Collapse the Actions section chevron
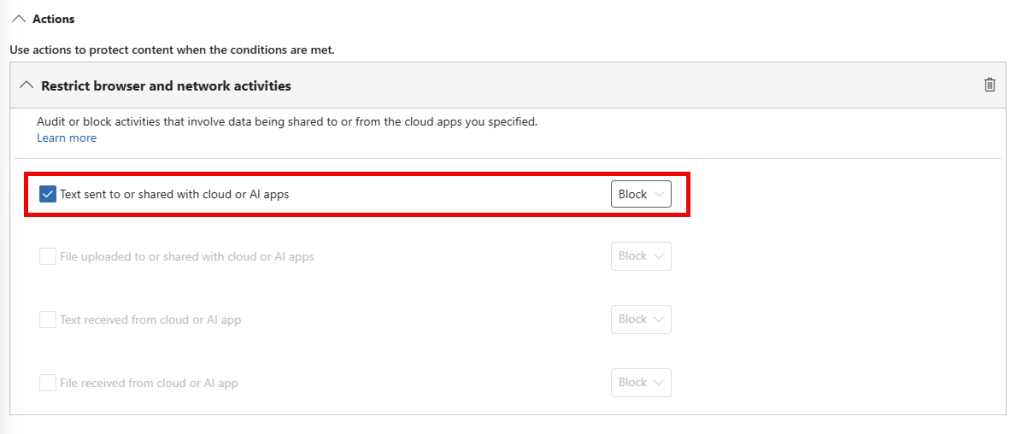 18,19
